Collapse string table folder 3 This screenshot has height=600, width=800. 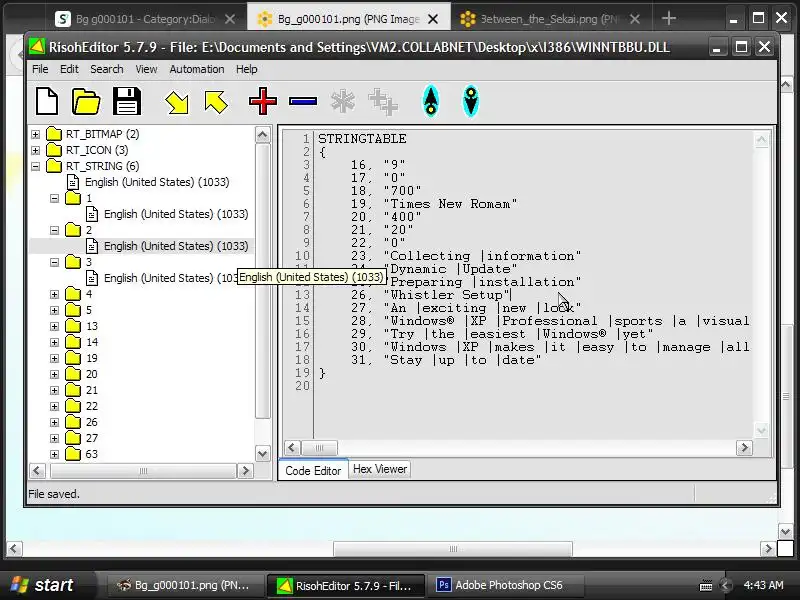(x=55, y=262)
